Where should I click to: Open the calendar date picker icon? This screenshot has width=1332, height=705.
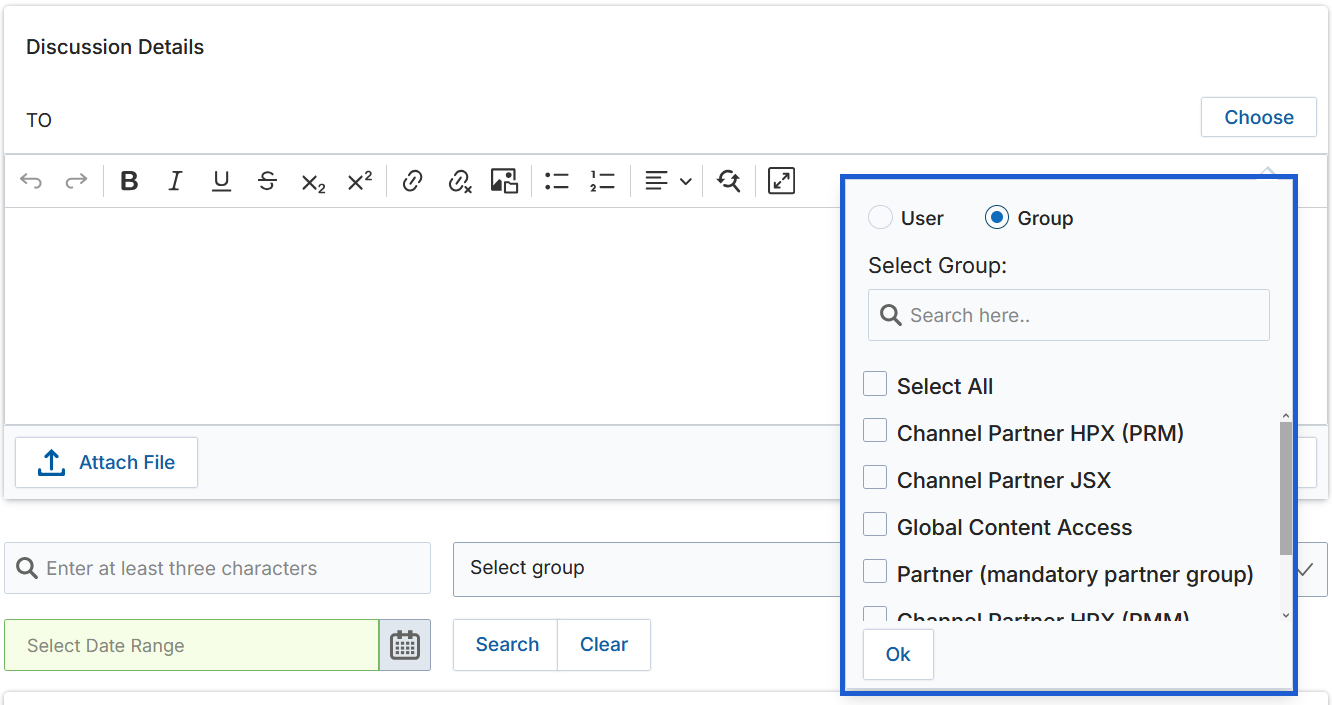click(x=405, y=645)
